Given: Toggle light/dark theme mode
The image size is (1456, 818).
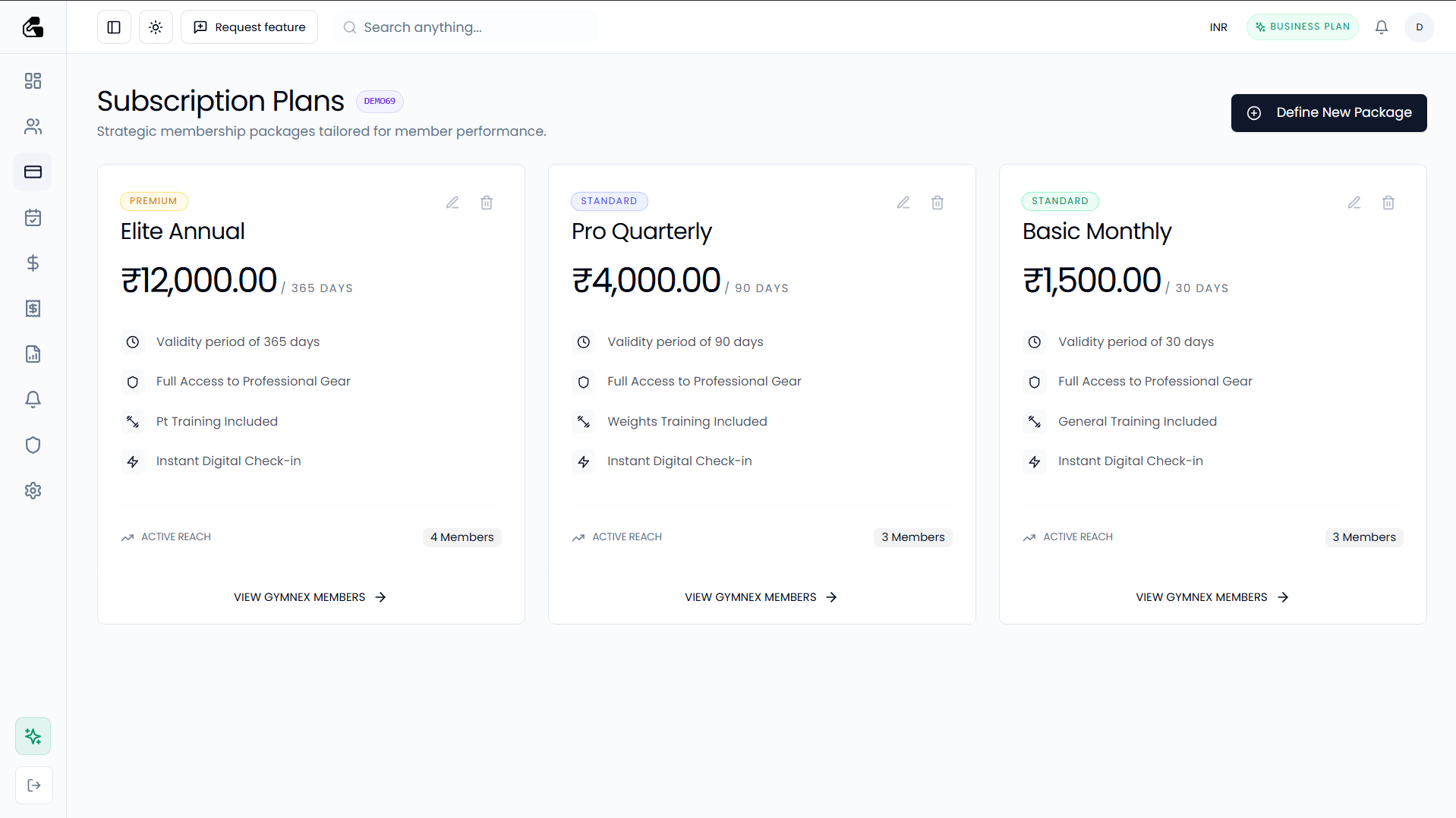Looking at the screenshot, I should 156,27.
